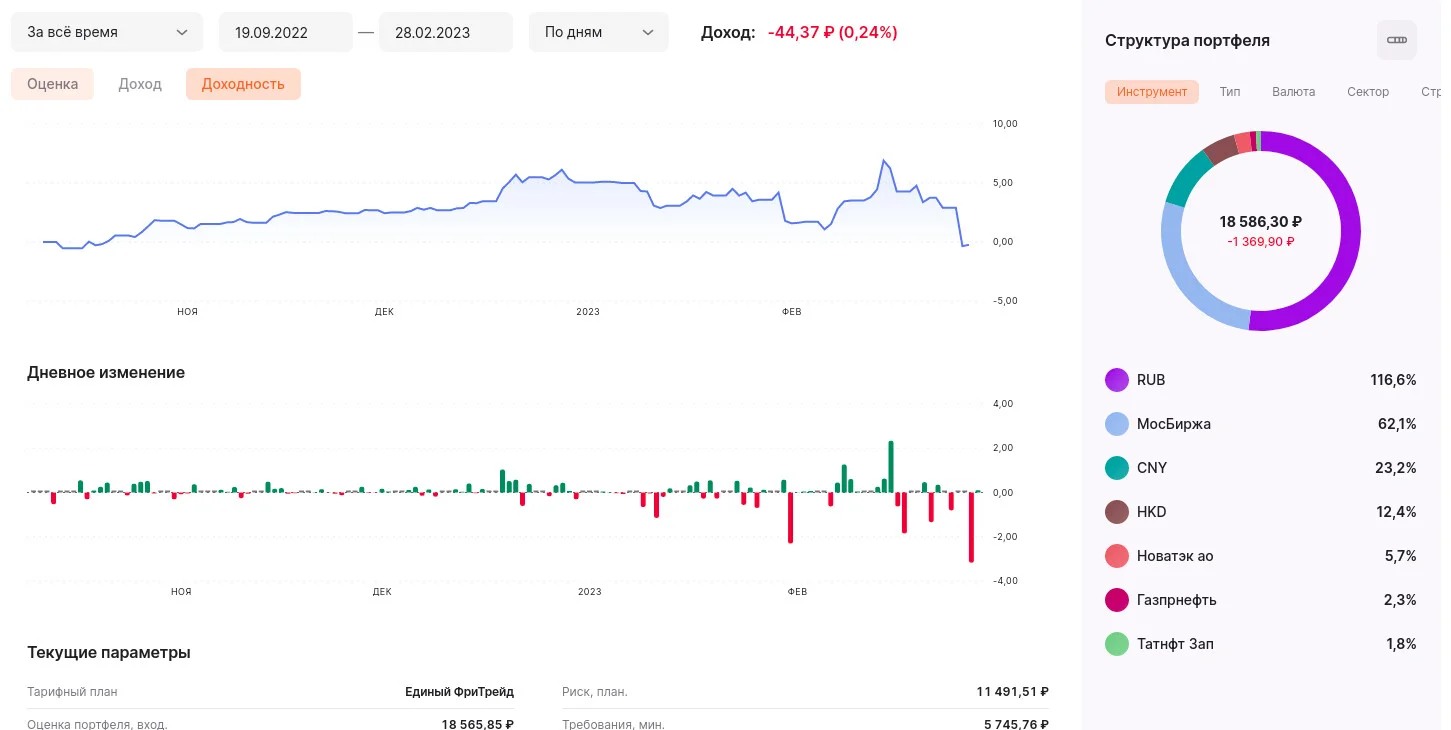Switch structure view to 'Сектор'

(1368, 92)
